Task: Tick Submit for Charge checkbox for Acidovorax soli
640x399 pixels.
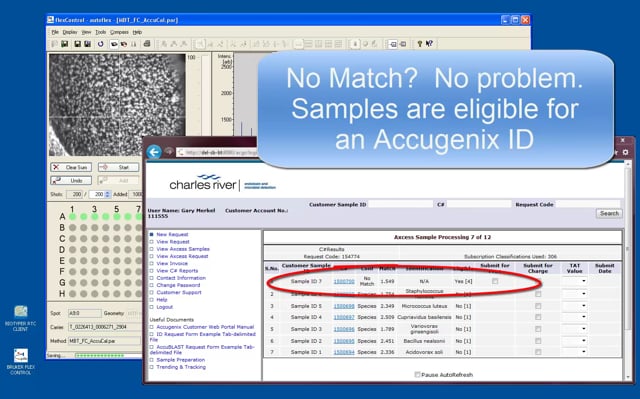Action: [x=538, y=352]
